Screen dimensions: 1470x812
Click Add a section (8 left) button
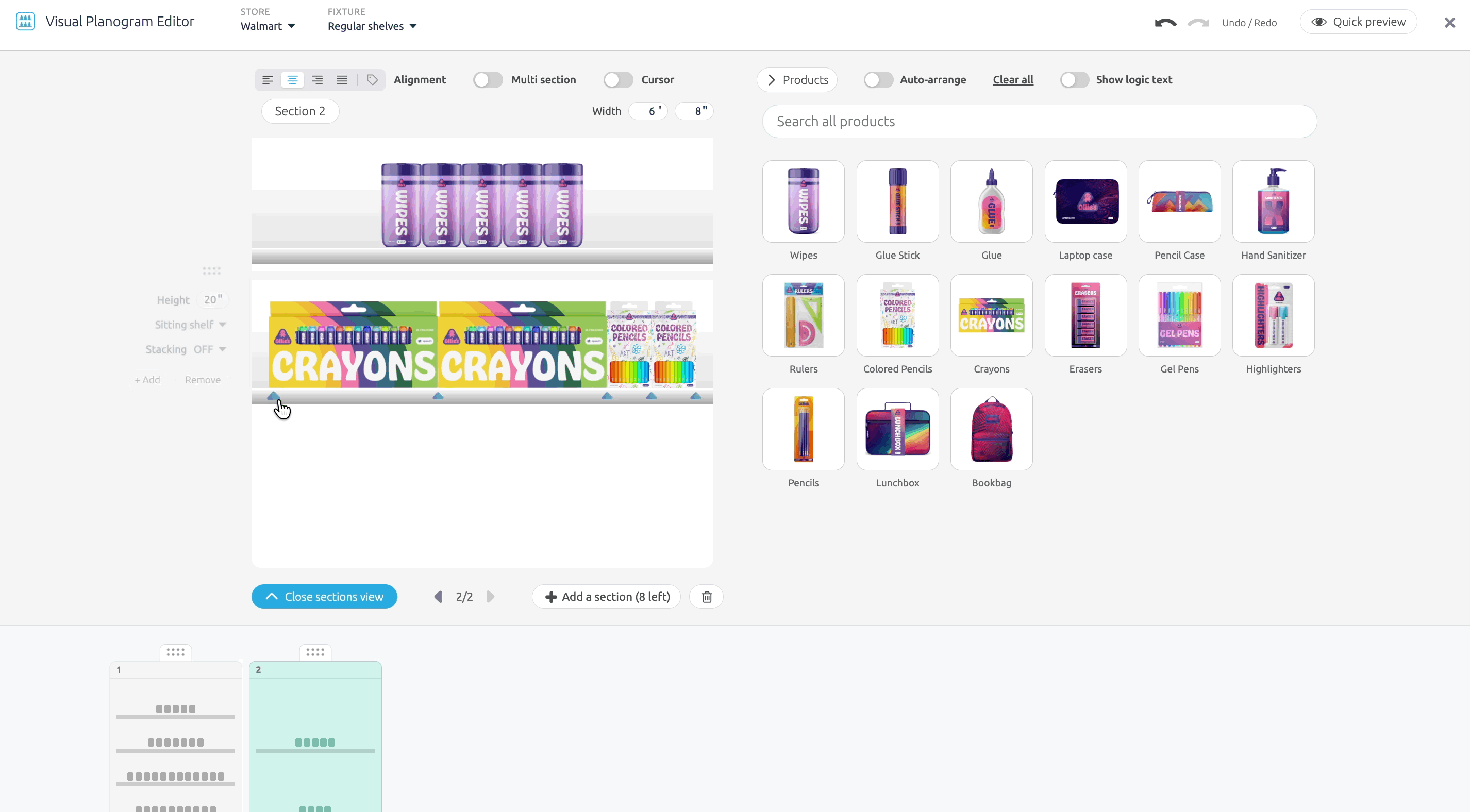point(606,597)
